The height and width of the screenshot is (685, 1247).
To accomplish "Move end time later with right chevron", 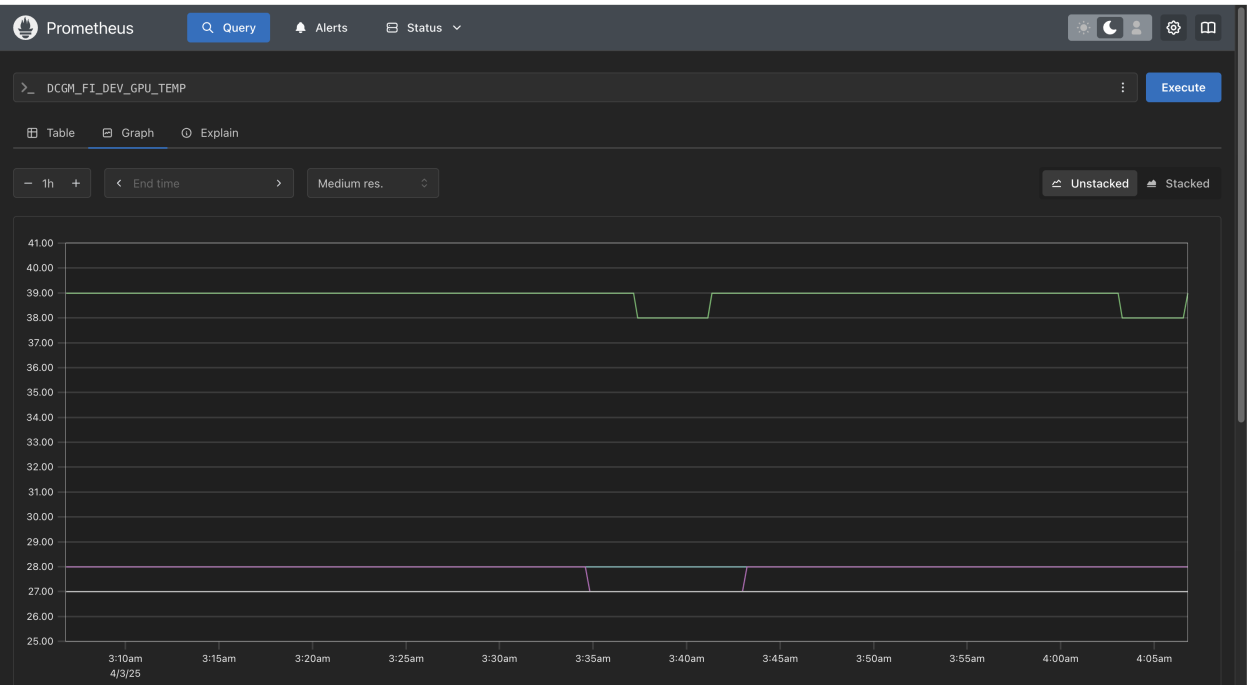I will coord(279,183).
